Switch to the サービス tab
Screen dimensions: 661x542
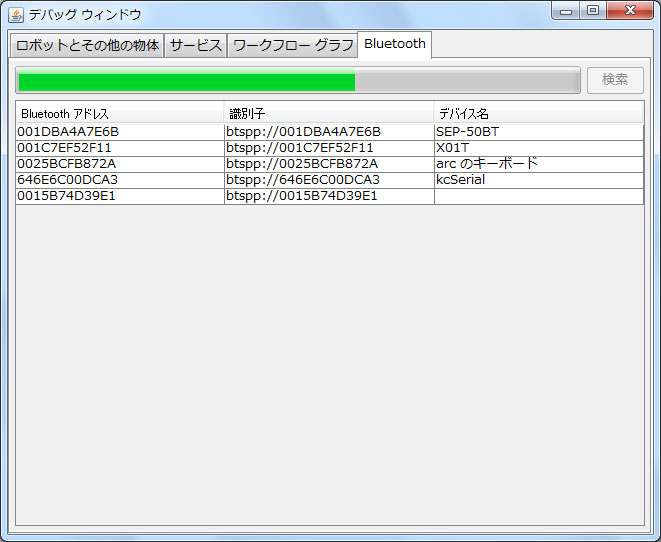[196, 46]
